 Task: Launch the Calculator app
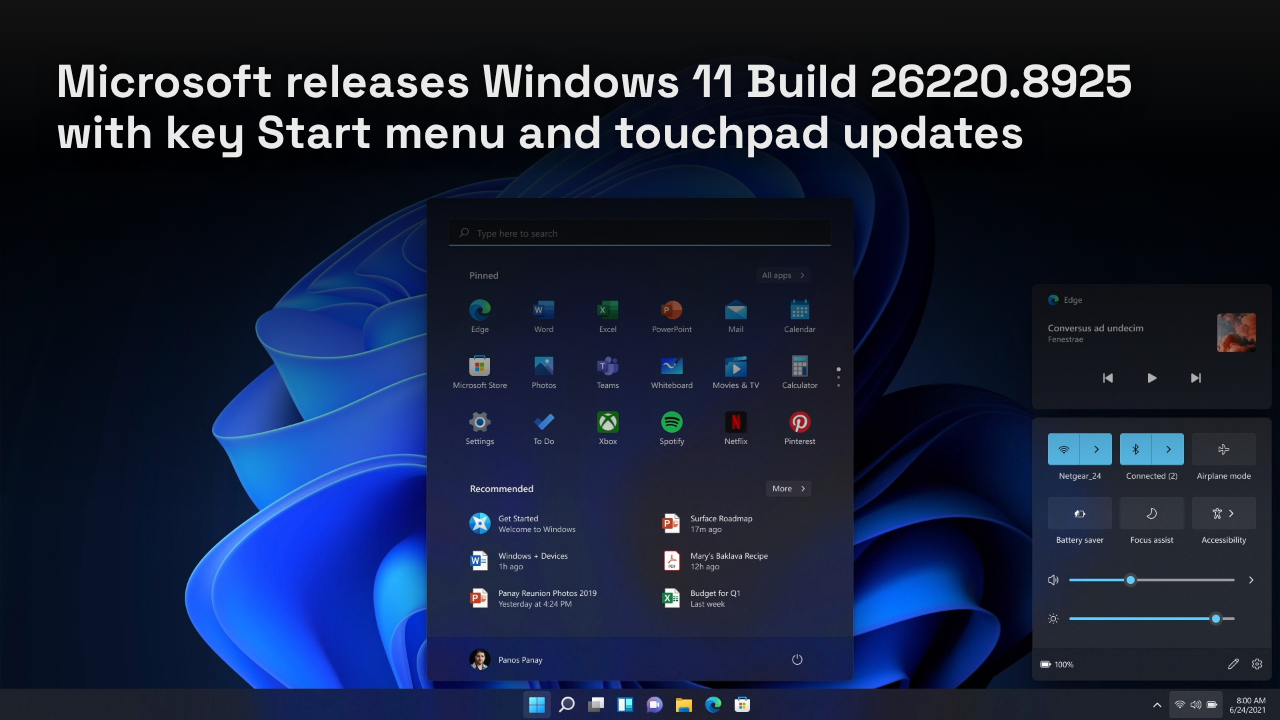(x=800, y=371)
